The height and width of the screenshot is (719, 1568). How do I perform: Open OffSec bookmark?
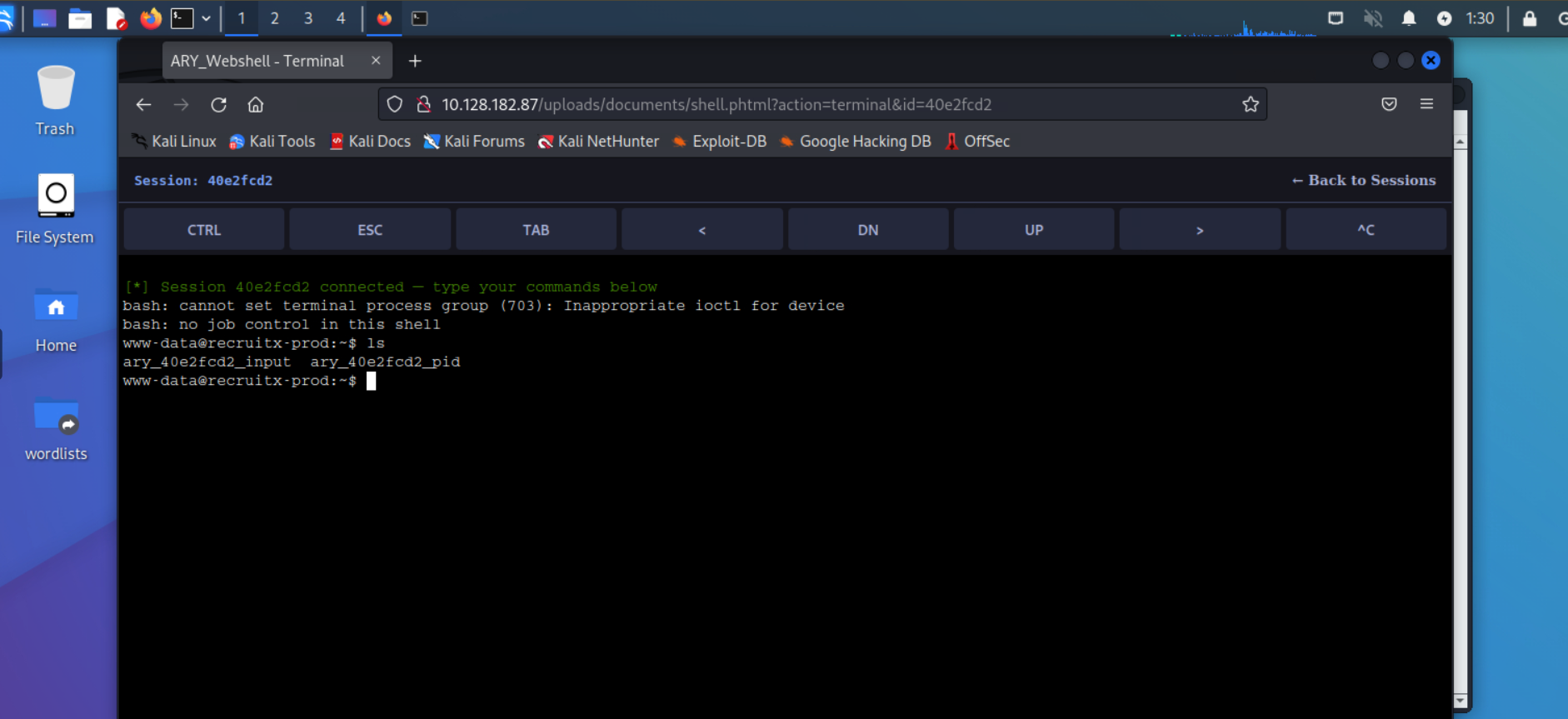coord(977,142)
